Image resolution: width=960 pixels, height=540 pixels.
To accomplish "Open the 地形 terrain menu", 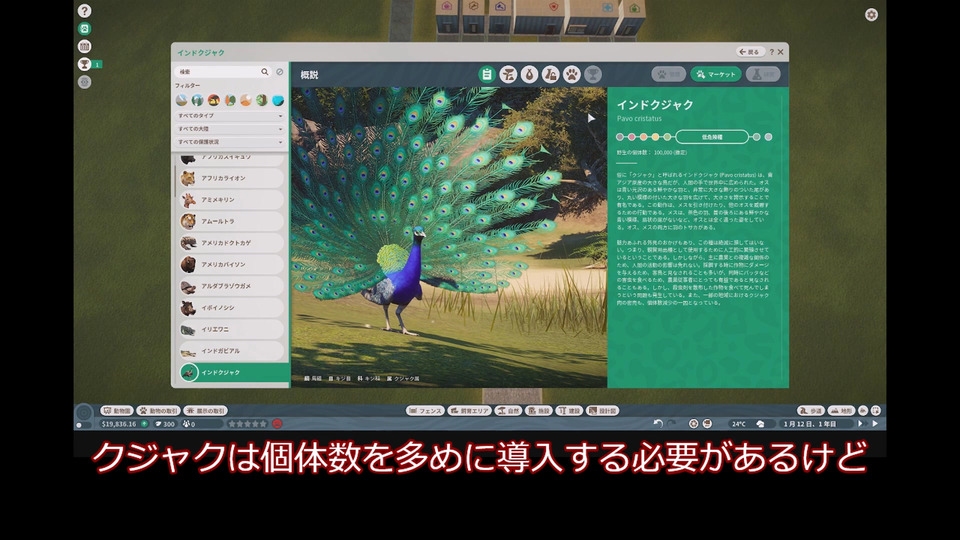I will click(x=841, y=411).
